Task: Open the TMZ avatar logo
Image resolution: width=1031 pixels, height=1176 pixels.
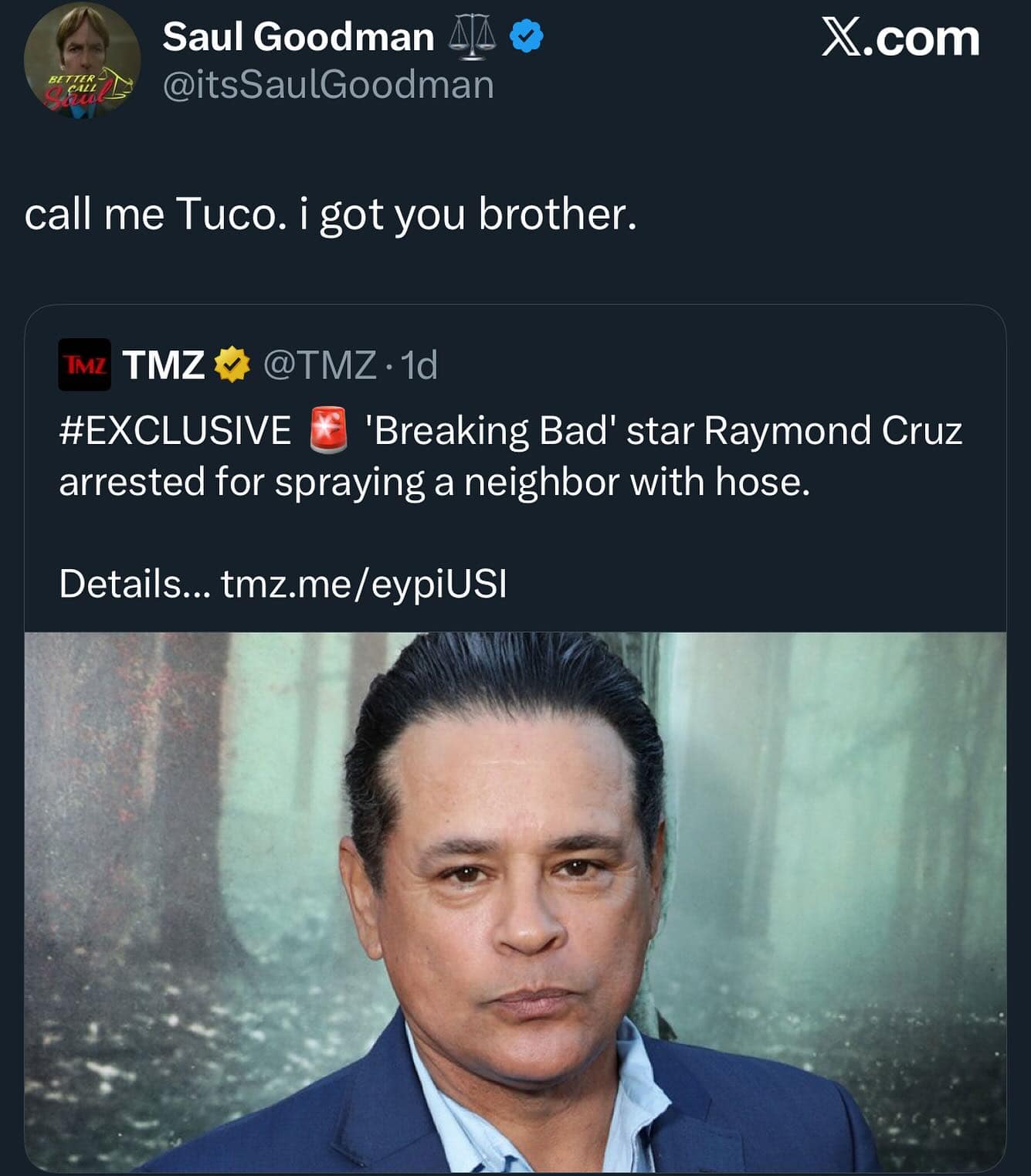Action: [84, 364]
